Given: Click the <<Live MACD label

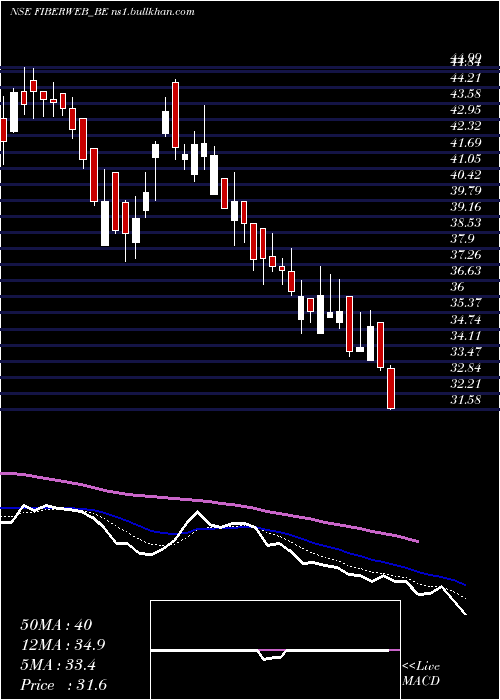Looking at the screenshot, I should click(421, 674).
